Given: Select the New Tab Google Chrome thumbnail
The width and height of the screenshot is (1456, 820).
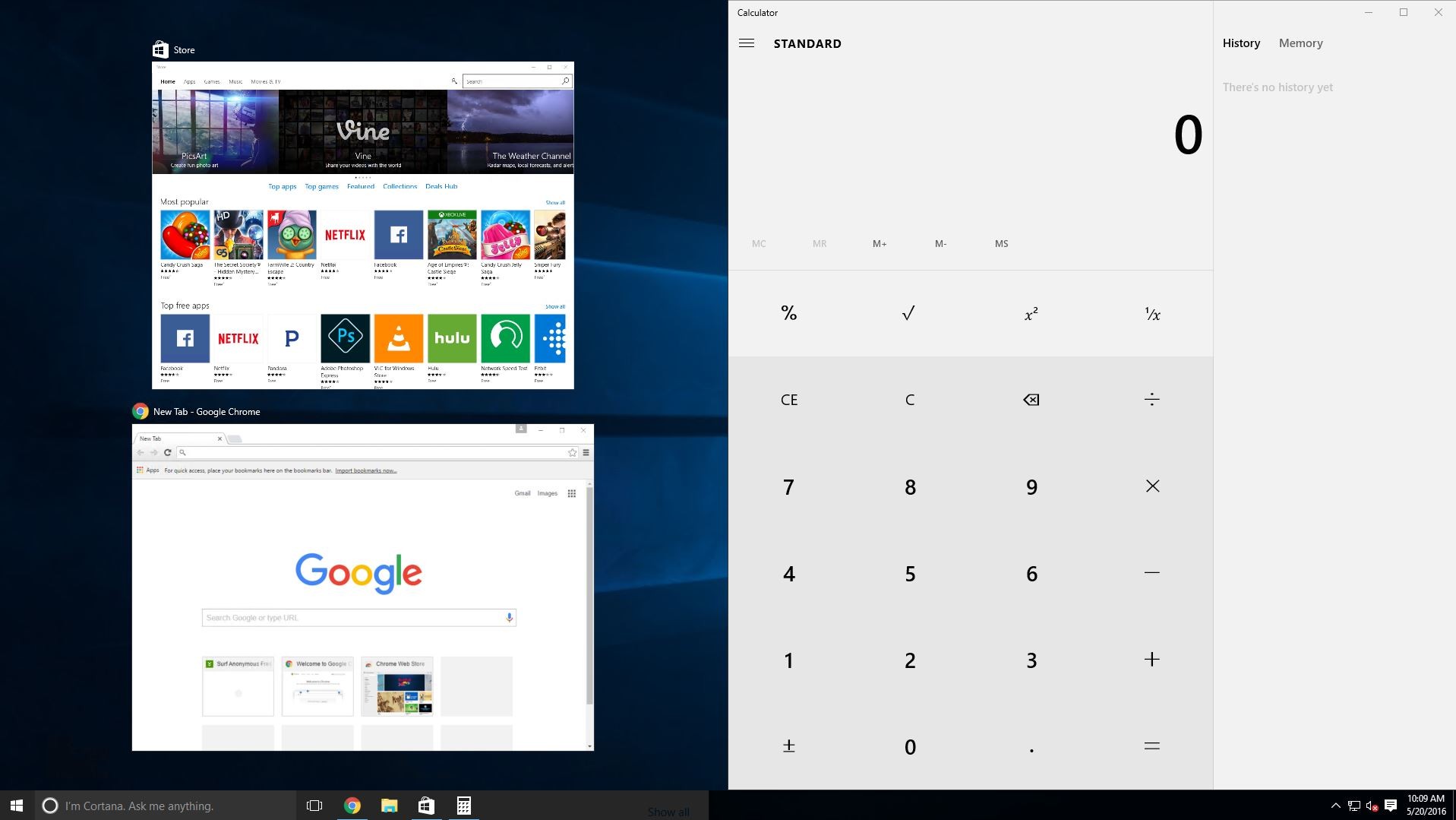Looking at the screenshot, I should coord(363,587).
